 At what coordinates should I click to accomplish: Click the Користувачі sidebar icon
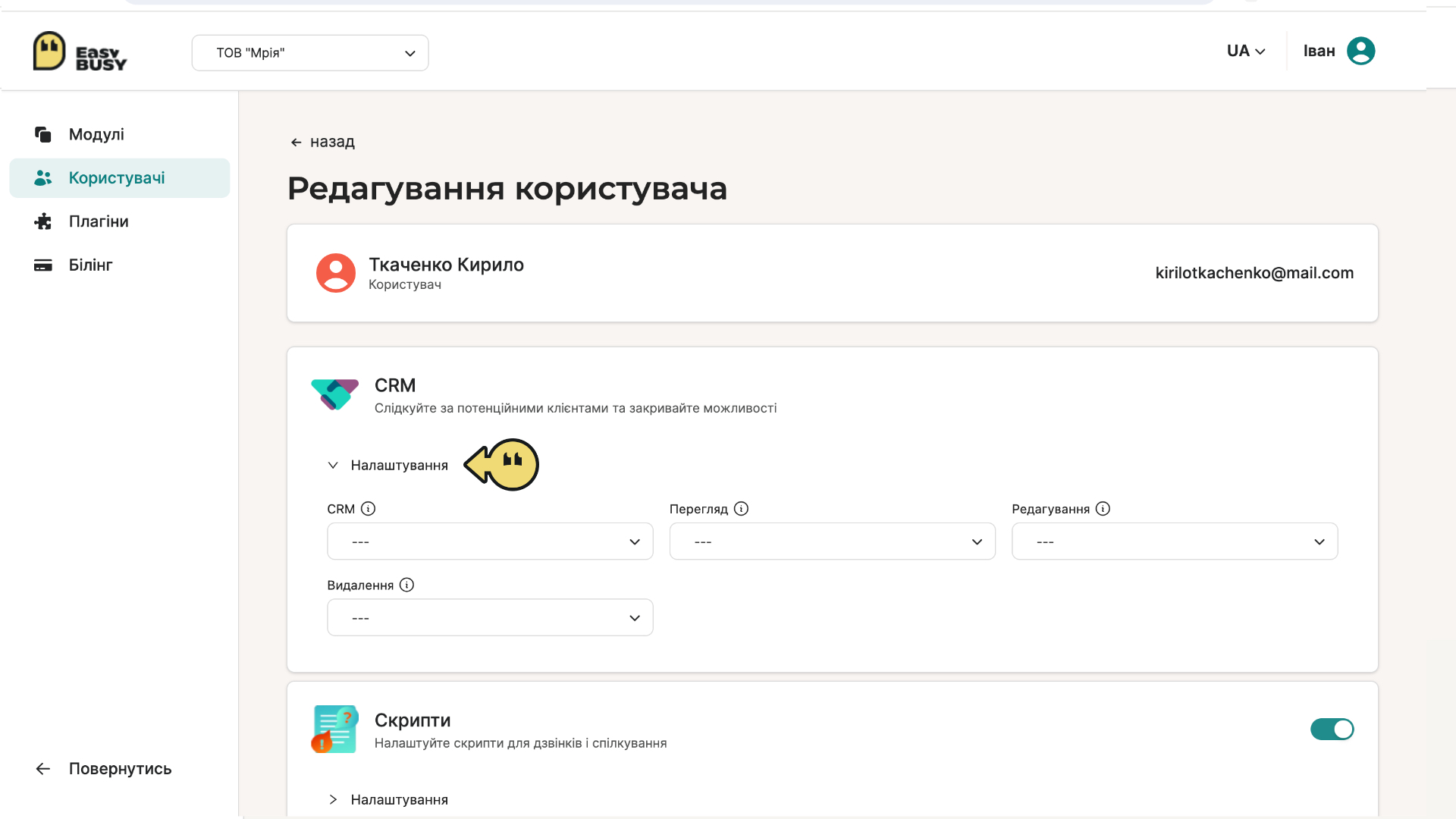click(43, 177)
